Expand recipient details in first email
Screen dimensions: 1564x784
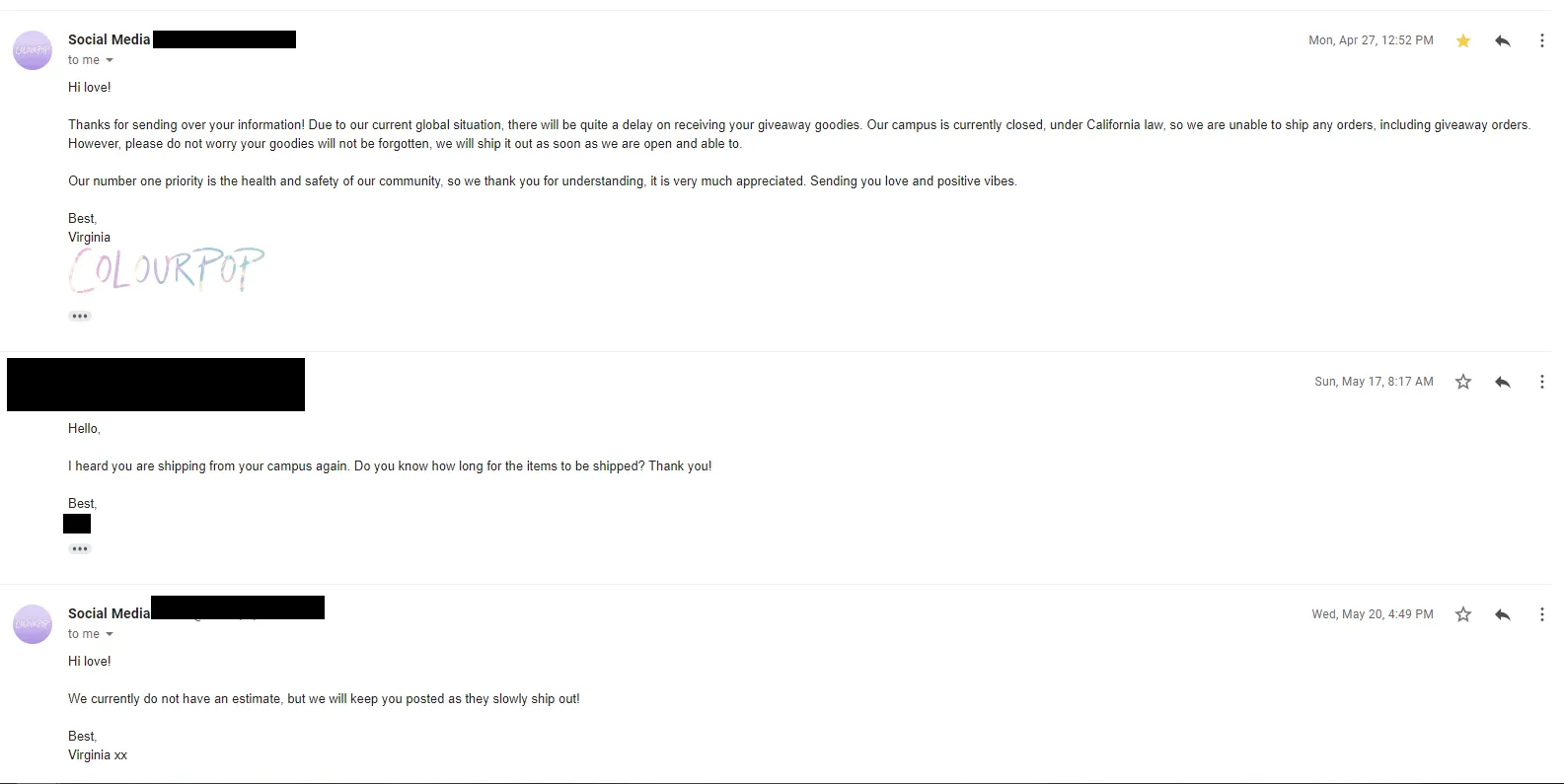pos(110,60)
